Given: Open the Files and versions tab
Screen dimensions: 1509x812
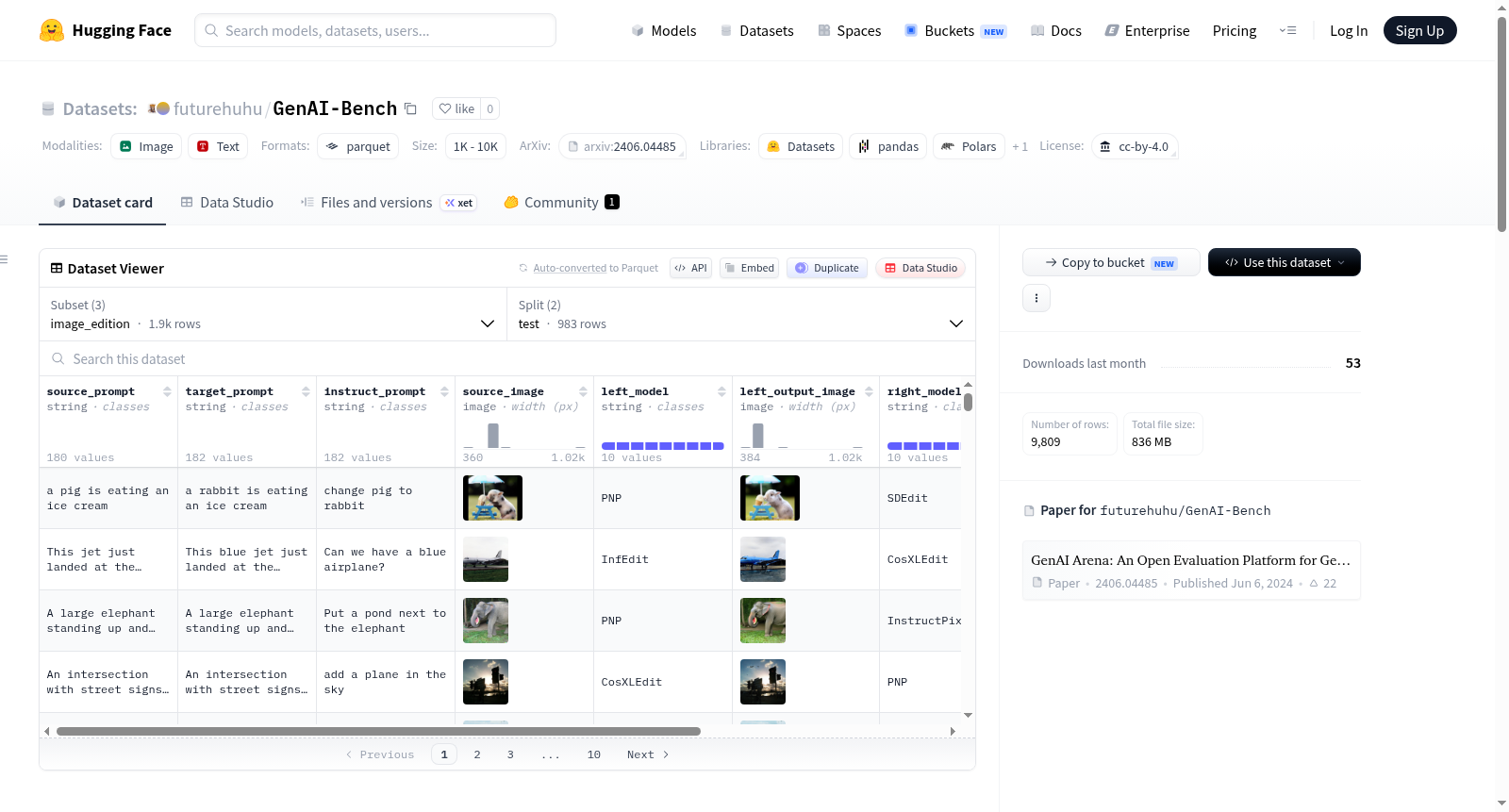Looking at the screenshot, I should (x=389, y=203).
